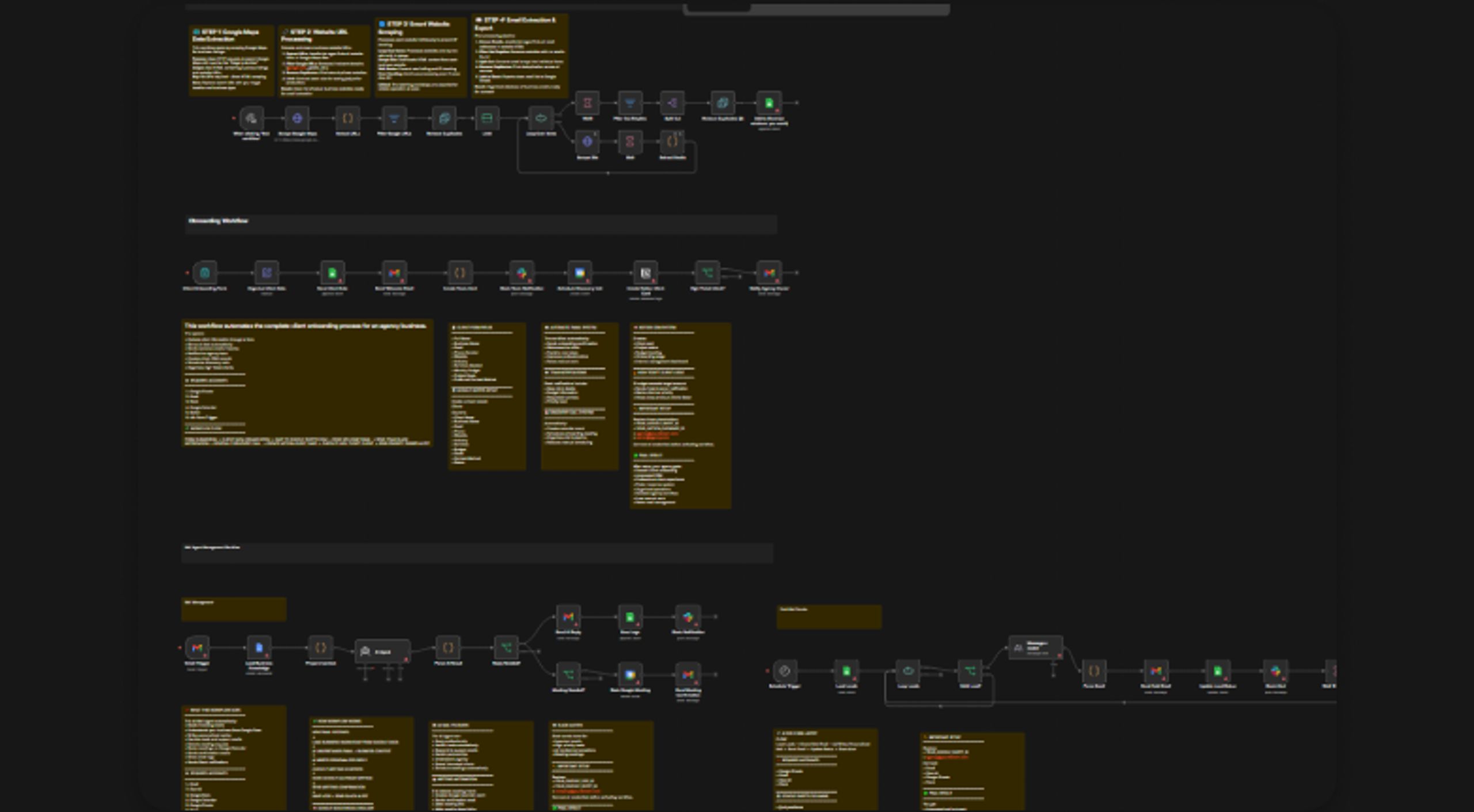
Task: Open the Slack node in the onboarding workflow
Action: click(x=522, y=273)
